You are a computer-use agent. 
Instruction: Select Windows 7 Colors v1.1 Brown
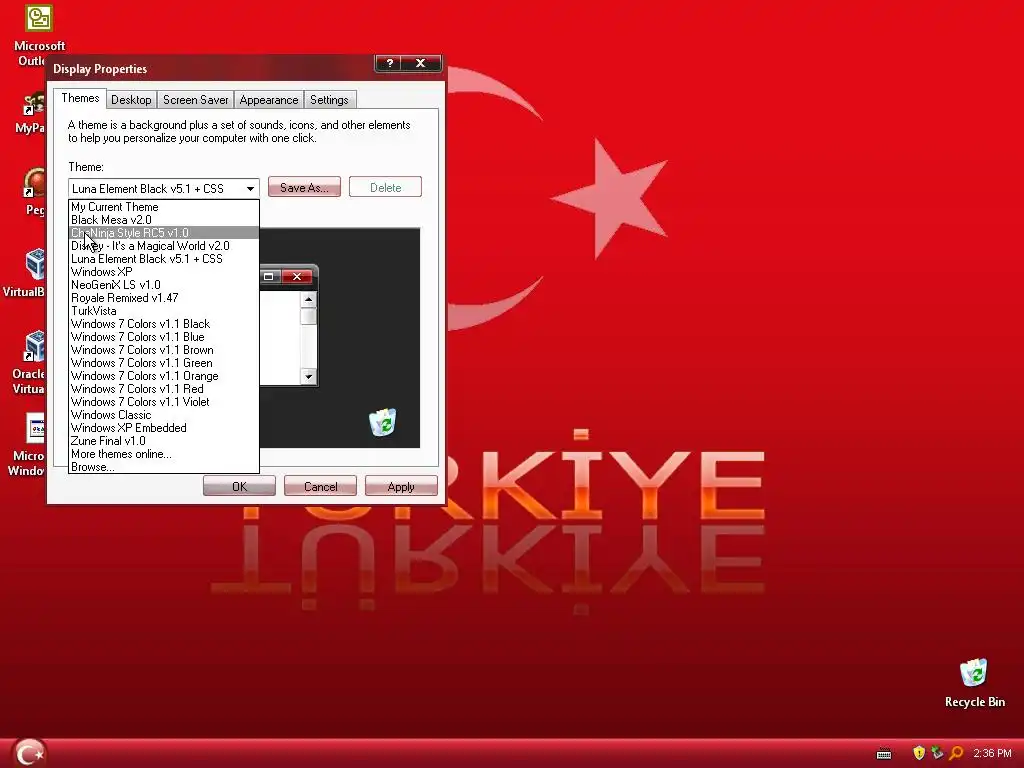(164, 350)
